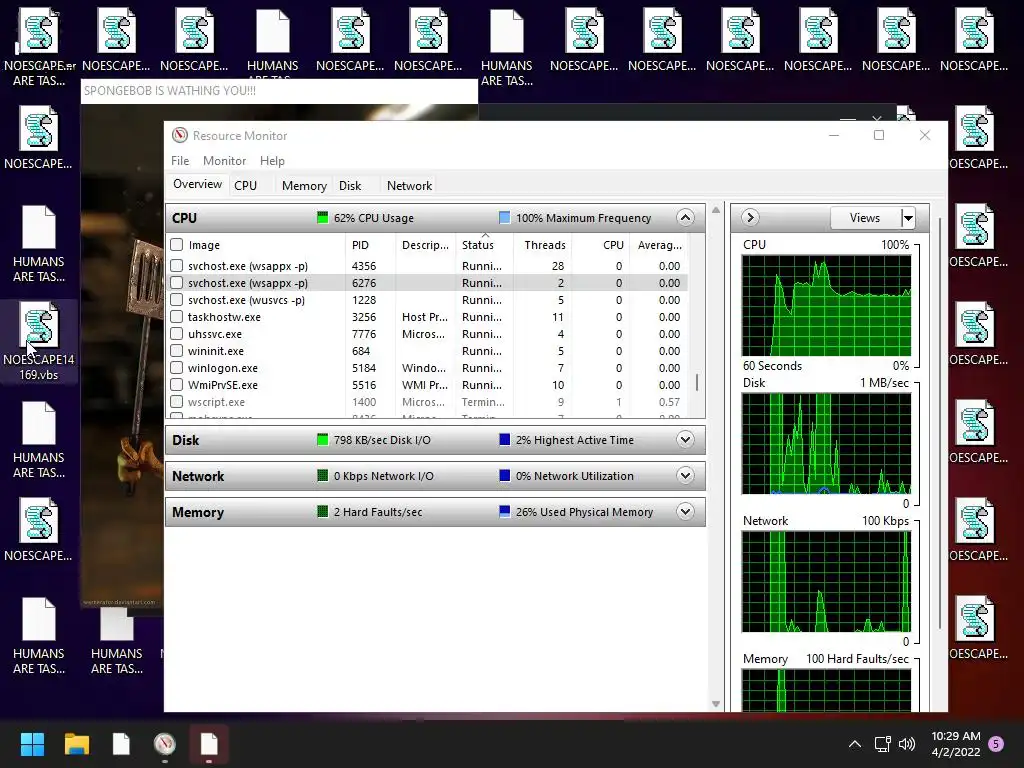The width and height of the screenshot is (1024, 768).
Task: Sort by Threads column header
Action: point(545,245)
